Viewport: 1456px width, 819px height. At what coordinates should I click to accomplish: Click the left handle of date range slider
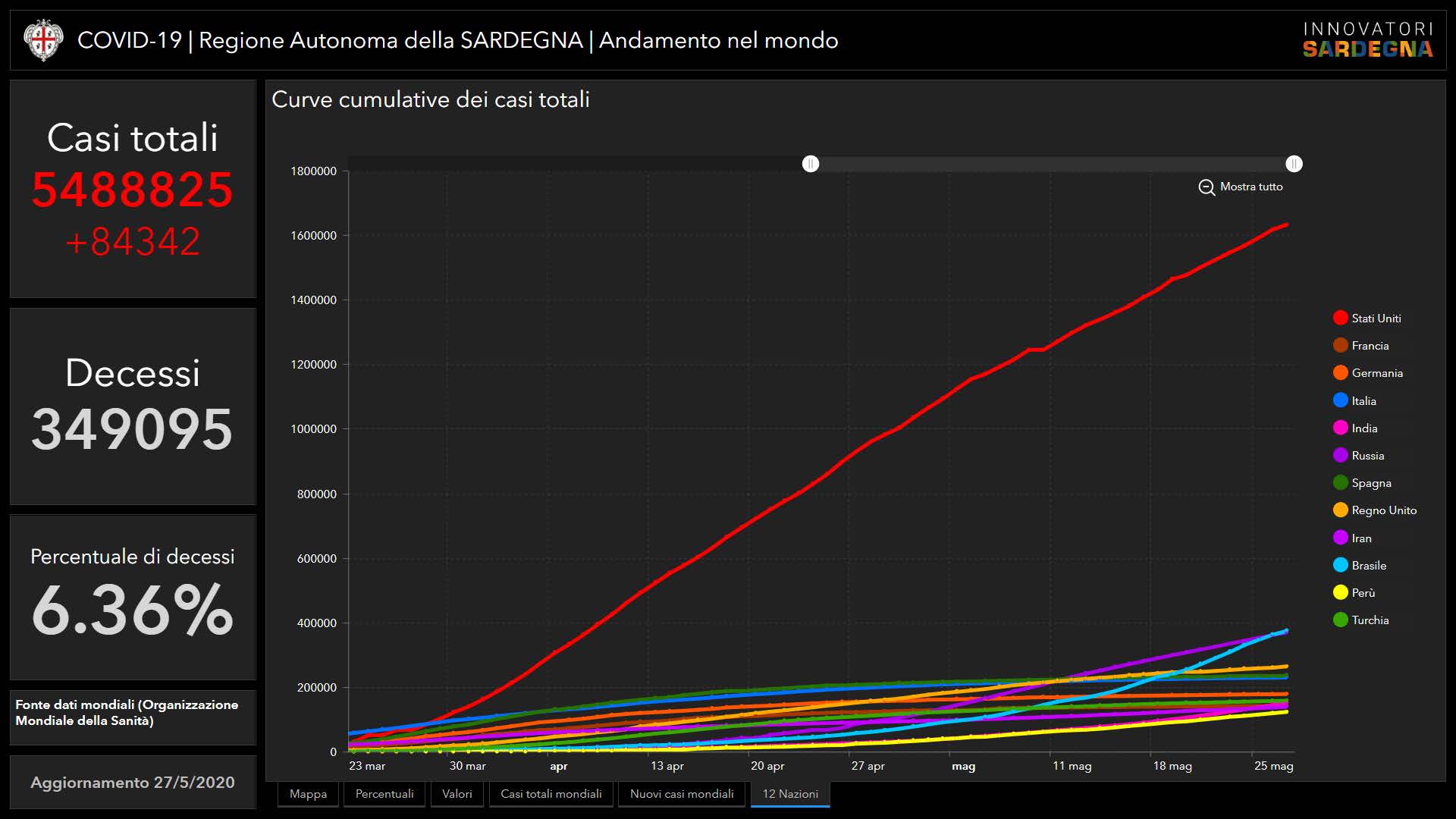pos(811,164)
